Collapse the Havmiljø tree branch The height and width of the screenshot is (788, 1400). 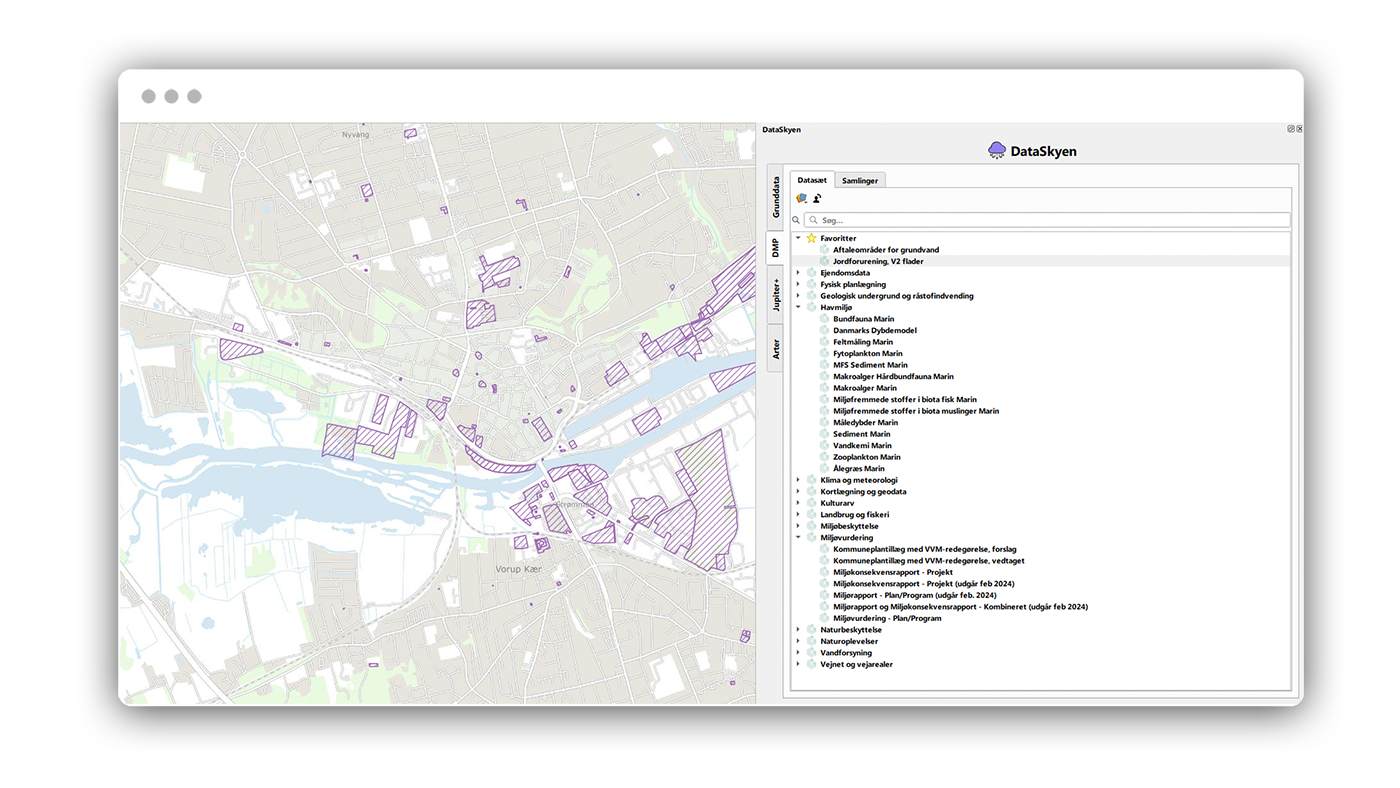[x=798, y=308]
